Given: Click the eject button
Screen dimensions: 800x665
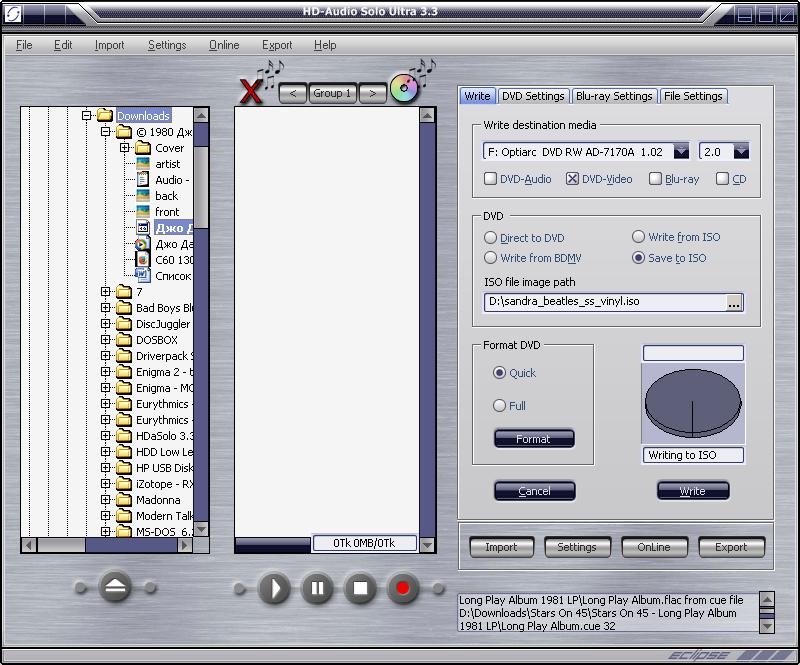Looking at the screenshot, I should 115,587.
